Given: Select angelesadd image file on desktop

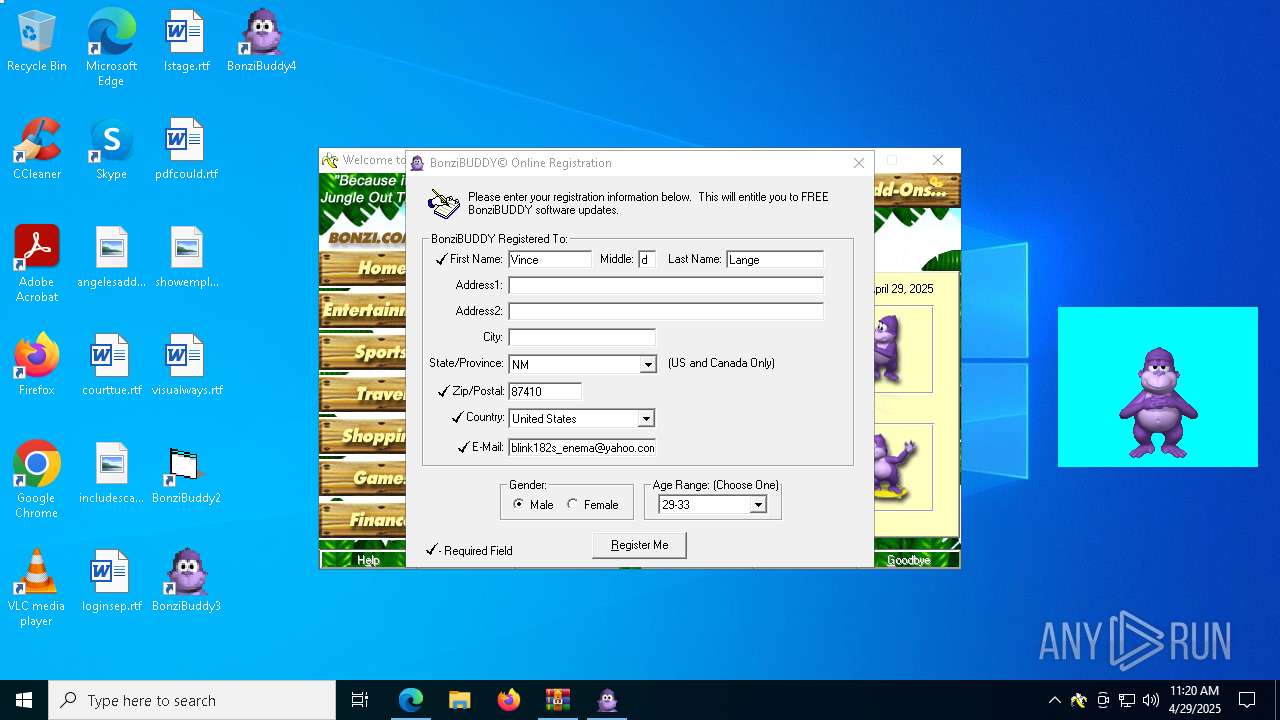Looking at the screenshot, I should [x=111, y=258].
